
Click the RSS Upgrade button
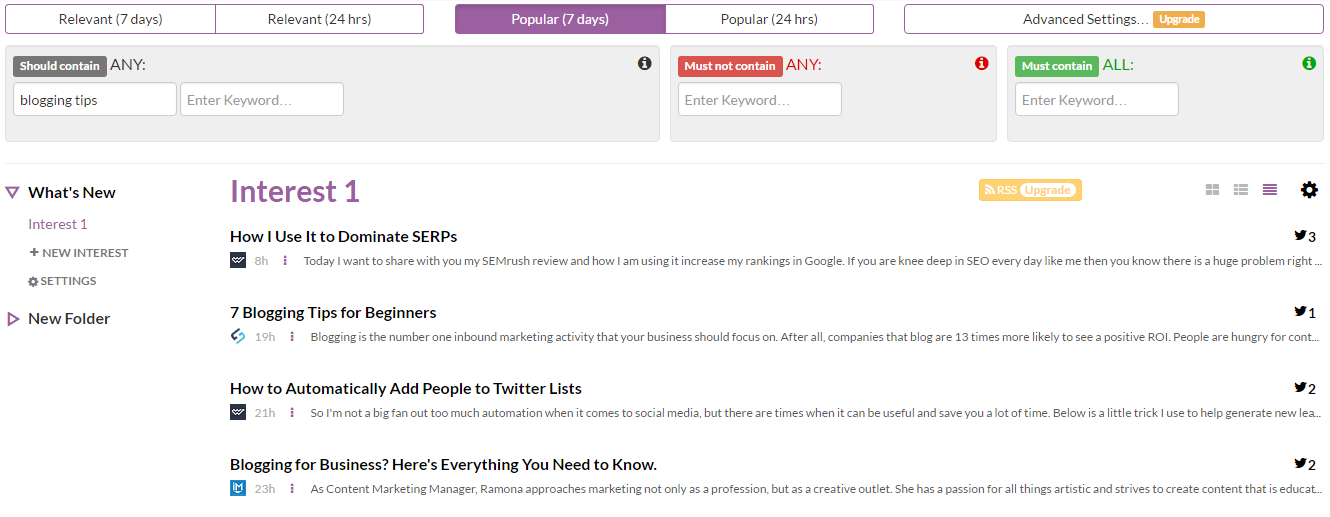click(1030, 190)
